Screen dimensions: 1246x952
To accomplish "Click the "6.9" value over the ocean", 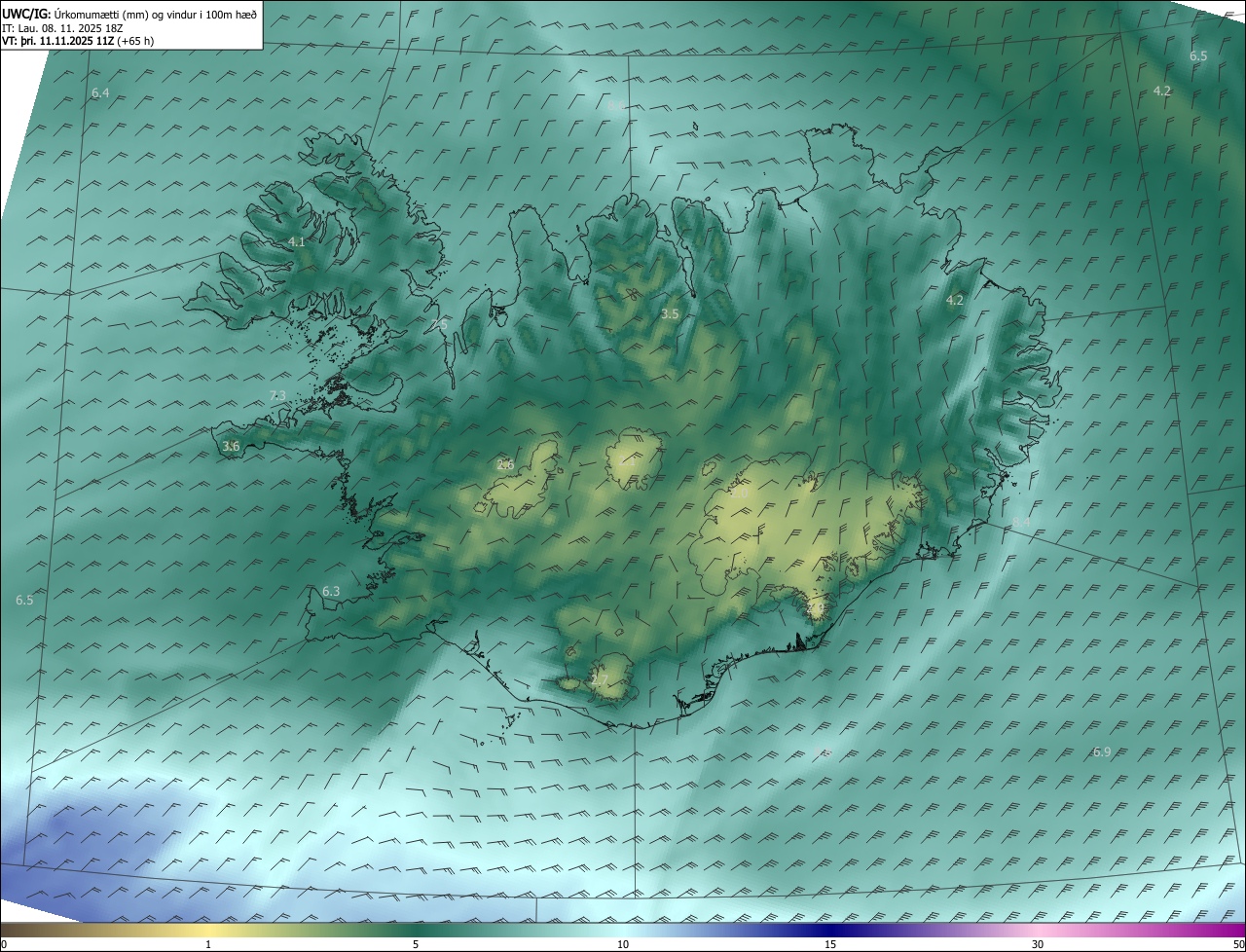I will [1102, 751].
